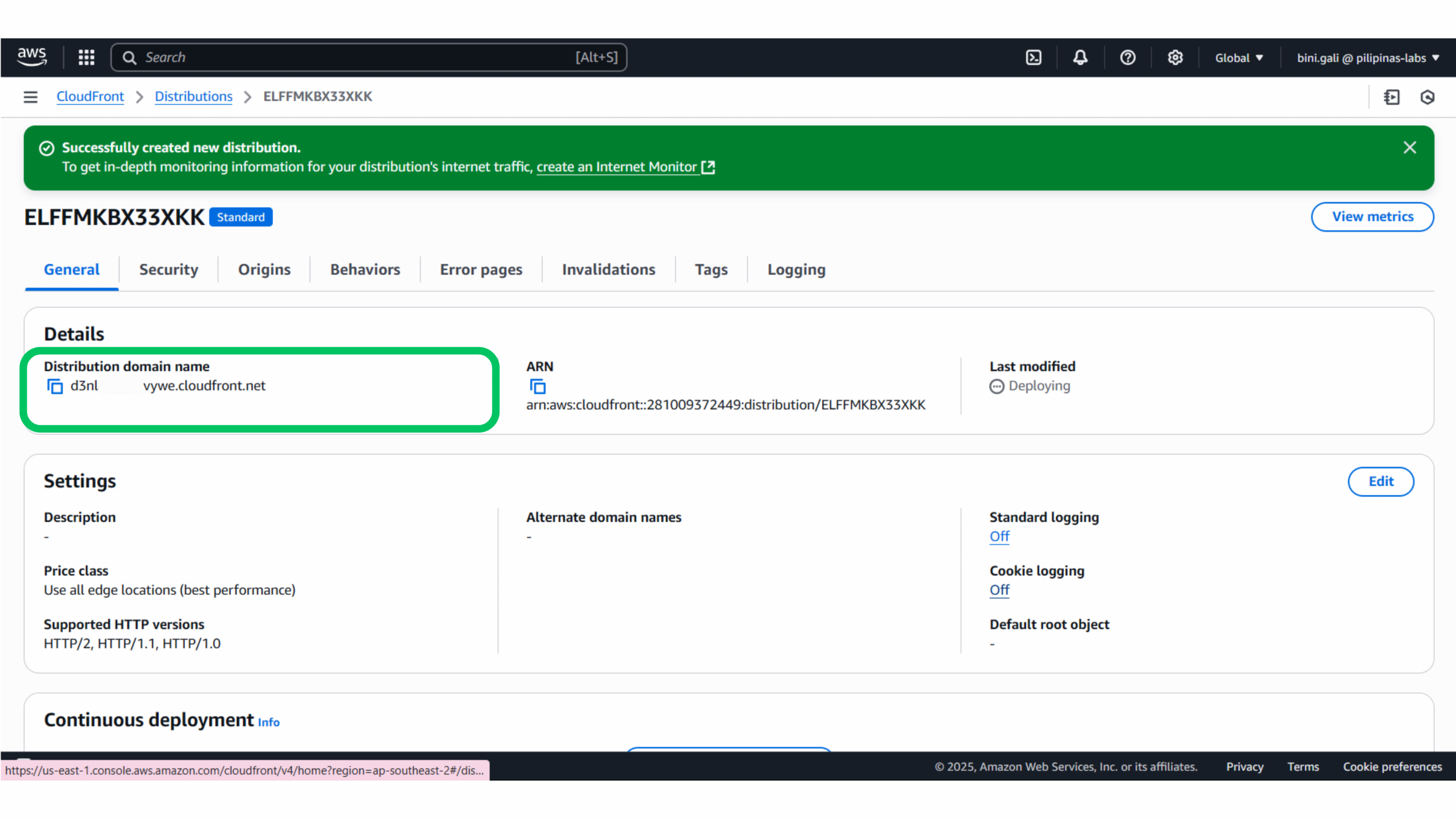Switch to the Origins tab

[x=264, y=270]
